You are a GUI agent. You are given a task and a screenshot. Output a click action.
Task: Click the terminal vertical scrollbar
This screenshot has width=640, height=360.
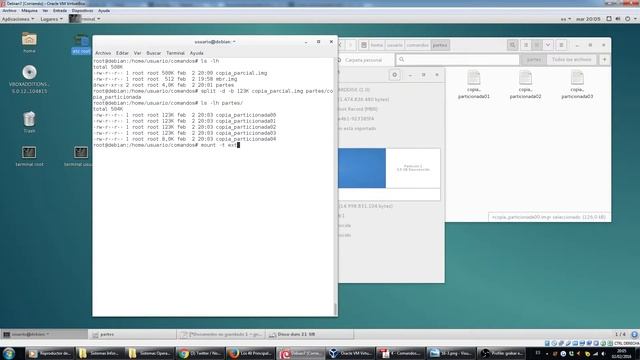click(x=336, y=309)
